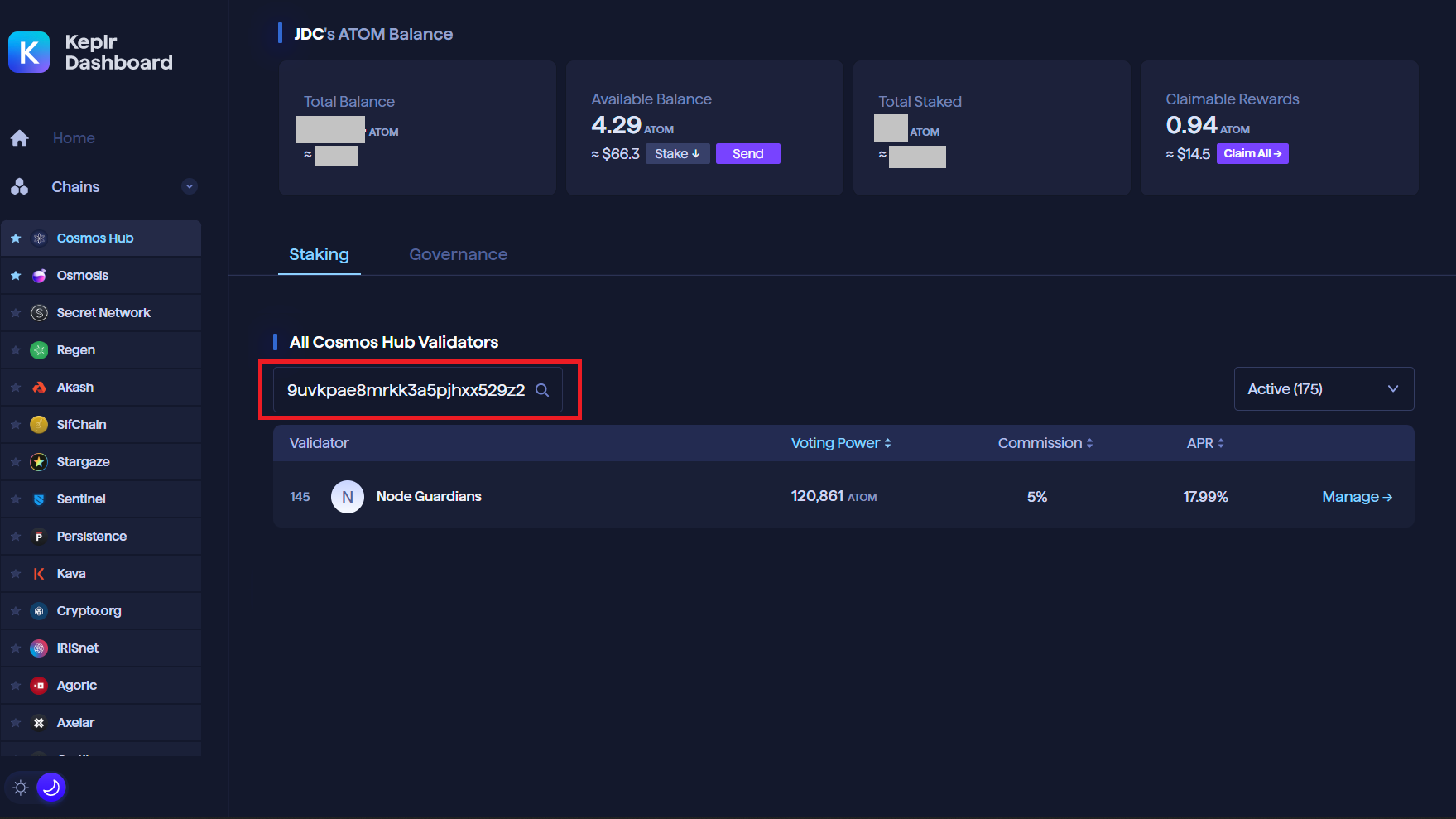Select Axelar in chain list
The width and height of the screenshot is (1456, 819).
click(100, 723)
